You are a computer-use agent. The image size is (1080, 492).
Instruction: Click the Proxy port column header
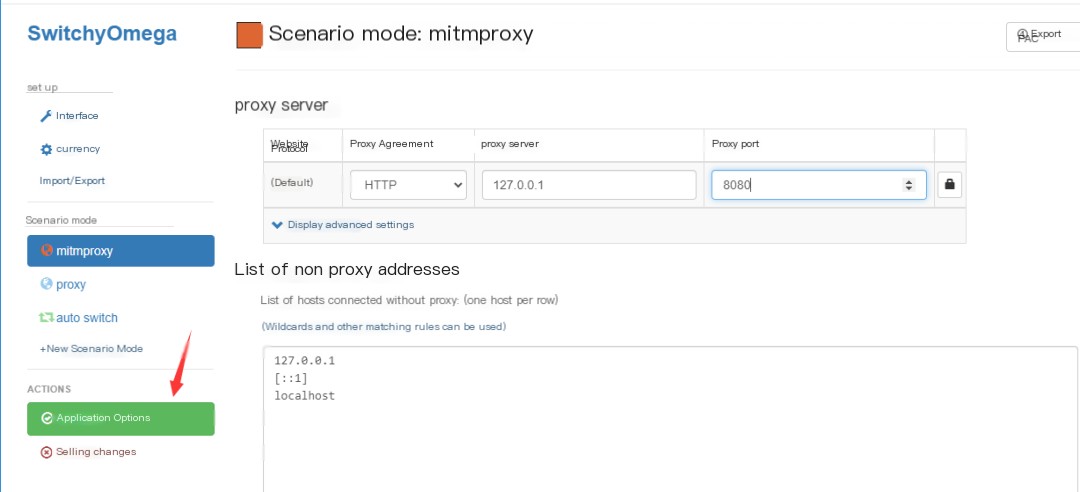click(736, 144)
